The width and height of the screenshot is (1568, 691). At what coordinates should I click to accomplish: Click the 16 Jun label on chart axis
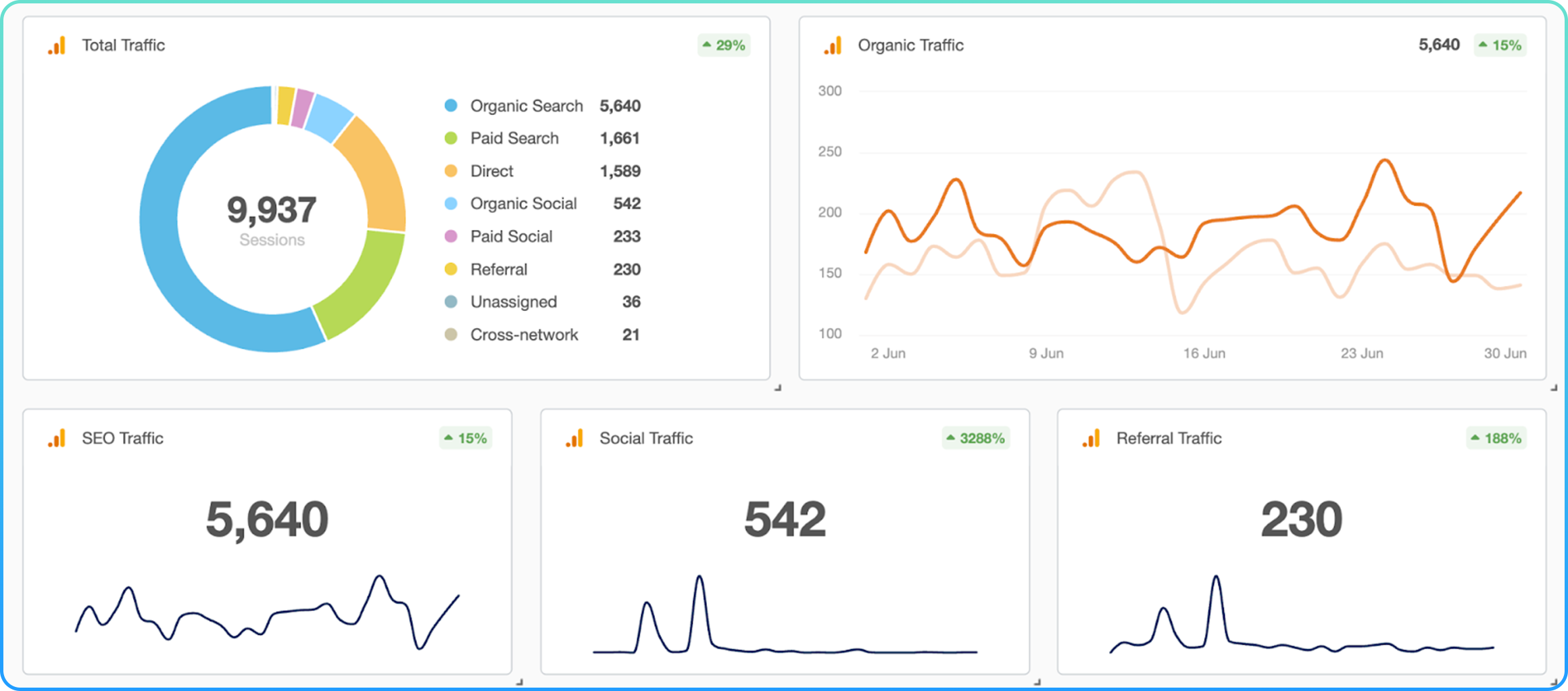[x=1204, y=354]
